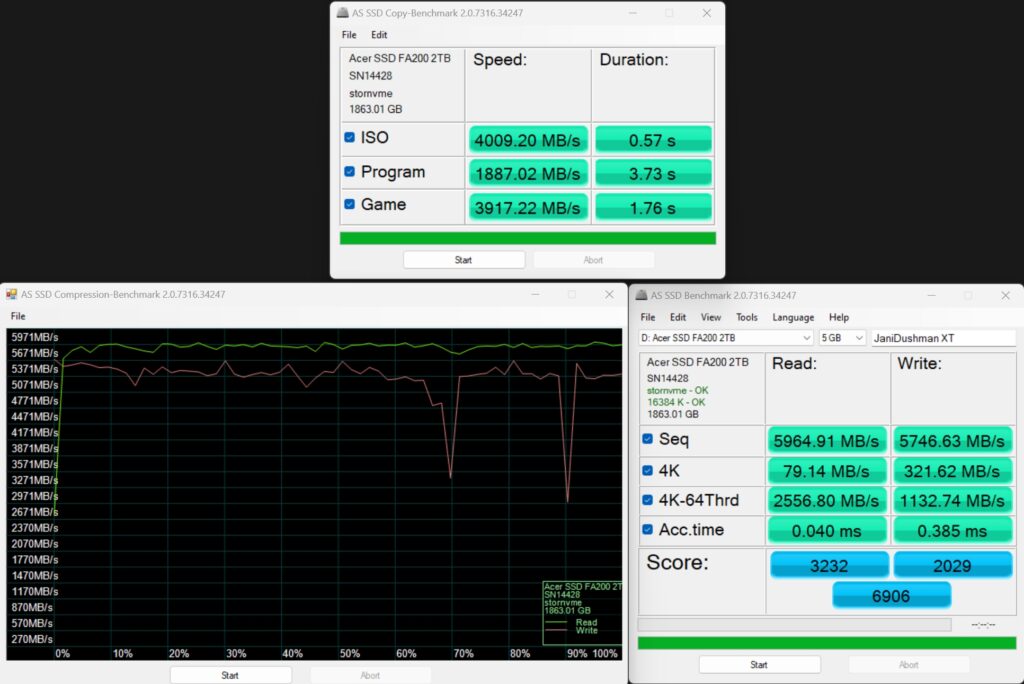Screen dimensions: 1024x684
Task: Click Abort in Compression-Benchmark window
Action: coord(370,675)
